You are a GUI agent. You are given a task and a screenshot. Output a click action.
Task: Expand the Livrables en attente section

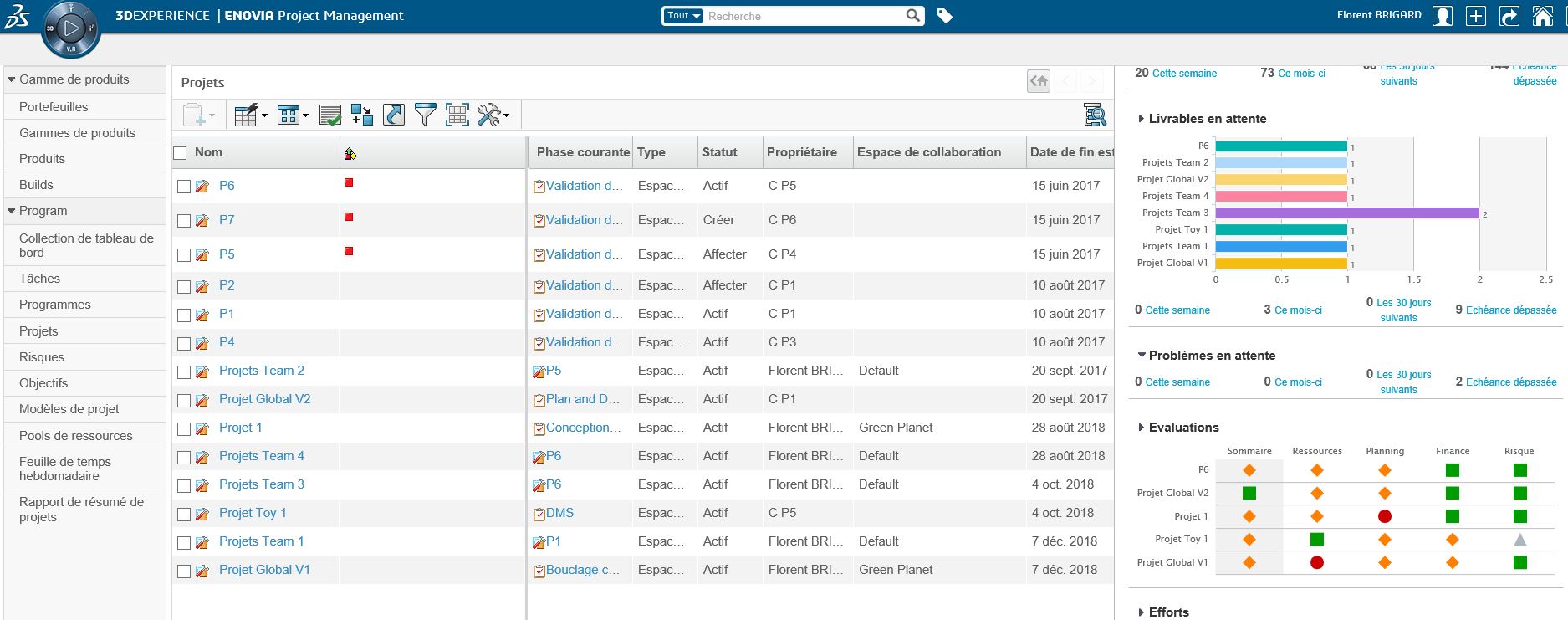[x=1142, y=119]
